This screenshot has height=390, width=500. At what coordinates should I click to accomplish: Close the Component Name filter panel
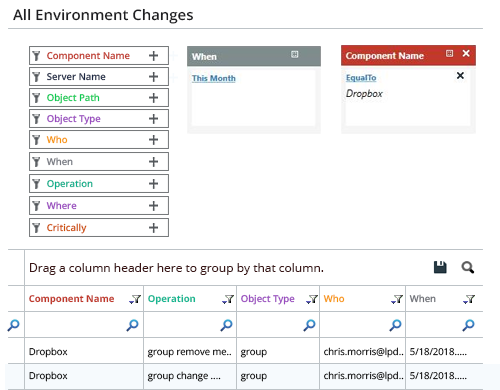coord(466,53)
